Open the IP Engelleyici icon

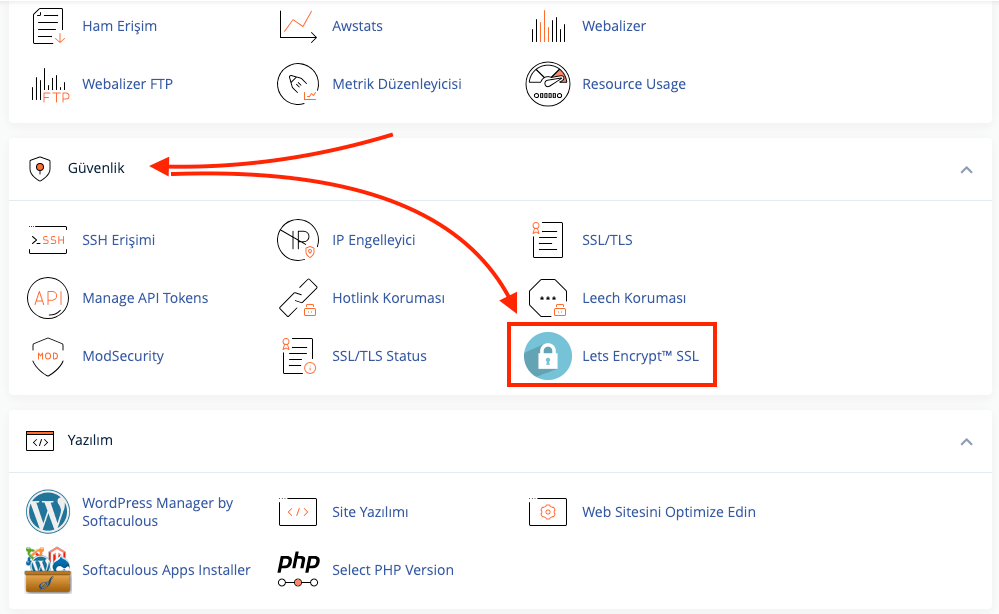(x=298, y=240)
